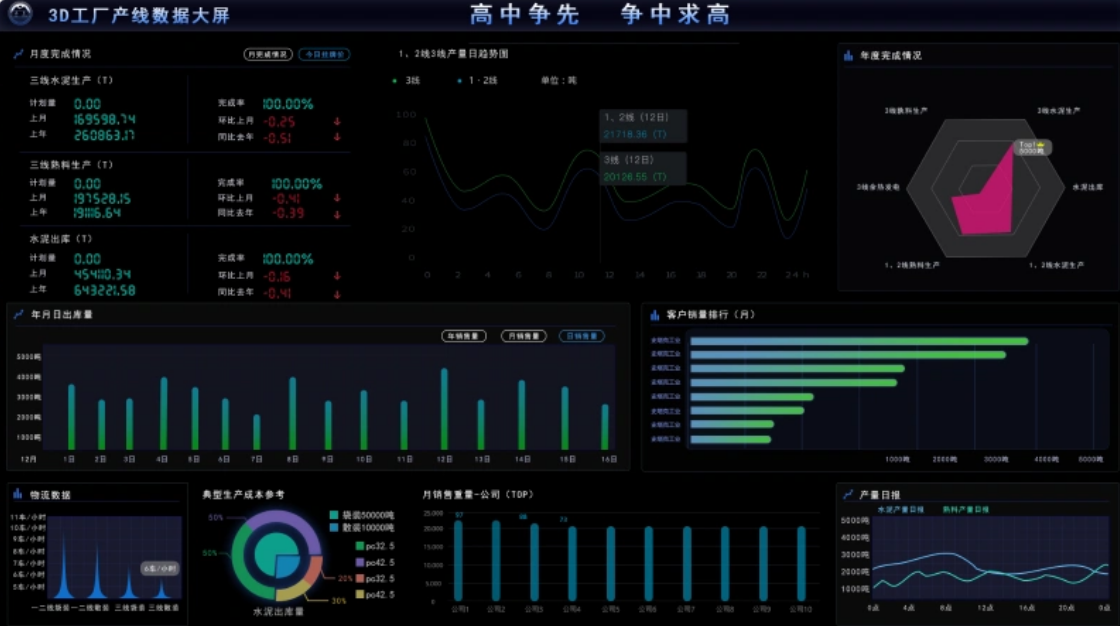The image size is (1120, 626).
Task: Click the bar-chart icon next to 年度完成情况
Action: coord(849,56)
